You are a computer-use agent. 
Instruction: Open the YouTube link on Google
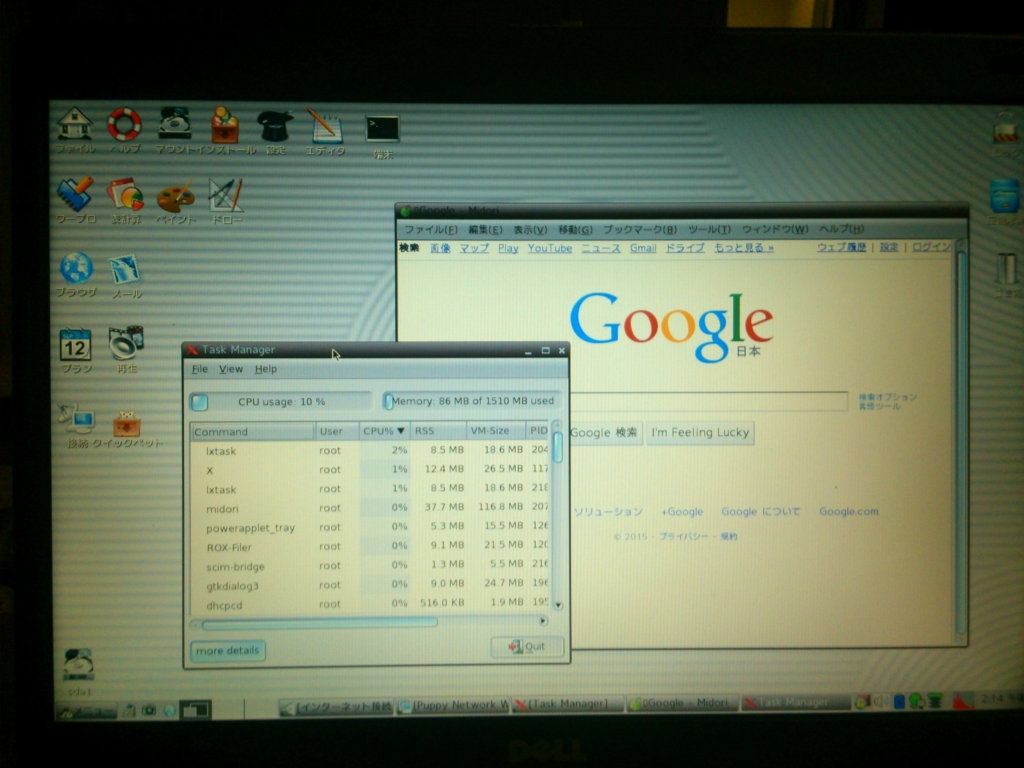click(550, 248)
